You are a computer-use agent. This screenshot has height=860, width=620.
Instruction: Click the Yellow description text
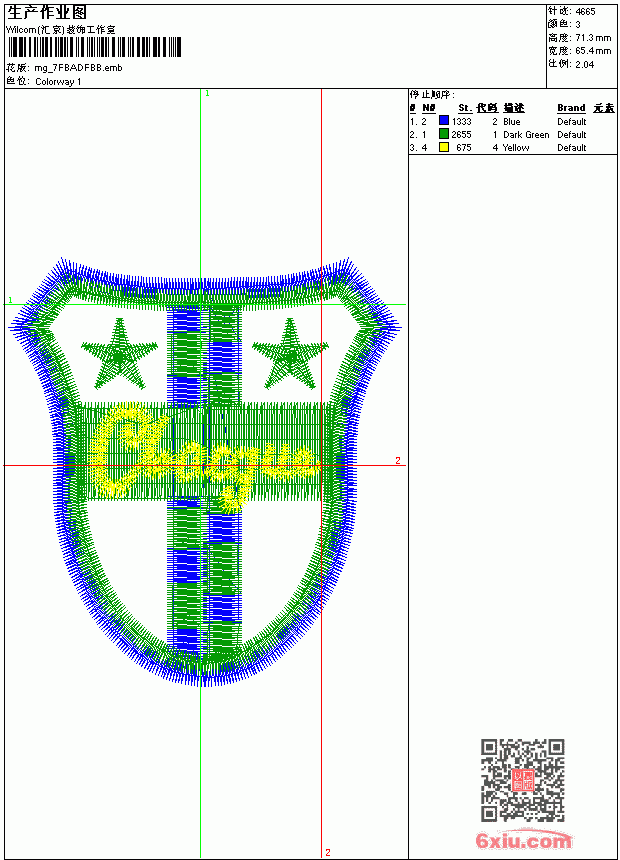tap(516, 148)
